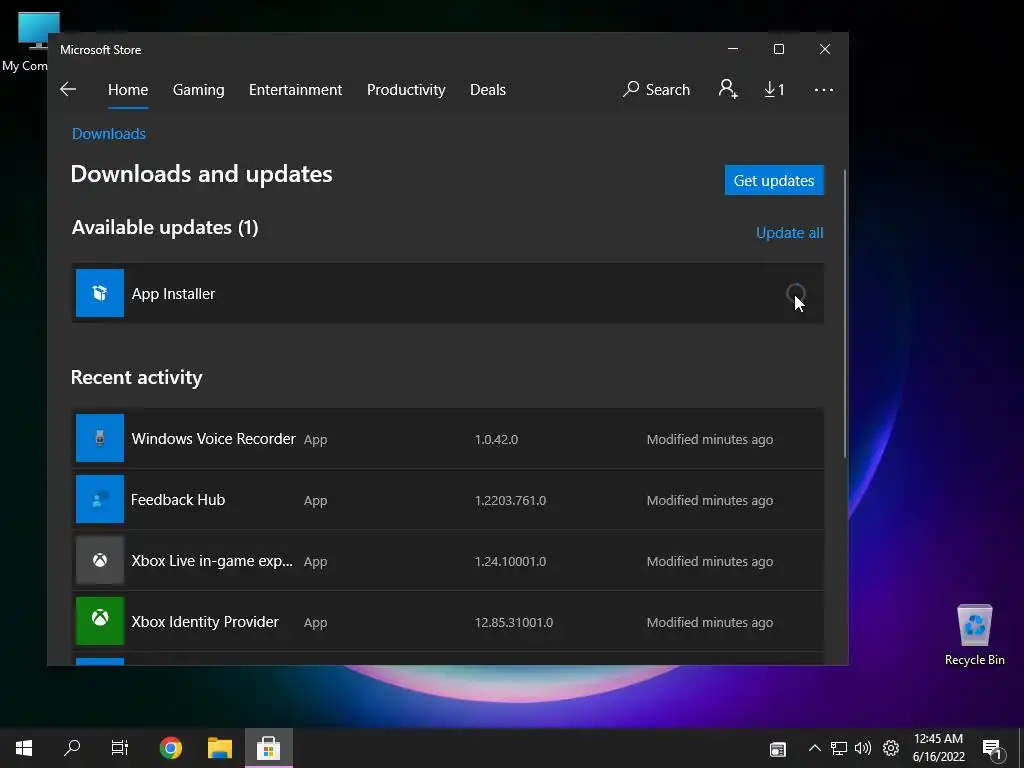
Task: Switch to the Entertainment tab
Action: (295, 89)
